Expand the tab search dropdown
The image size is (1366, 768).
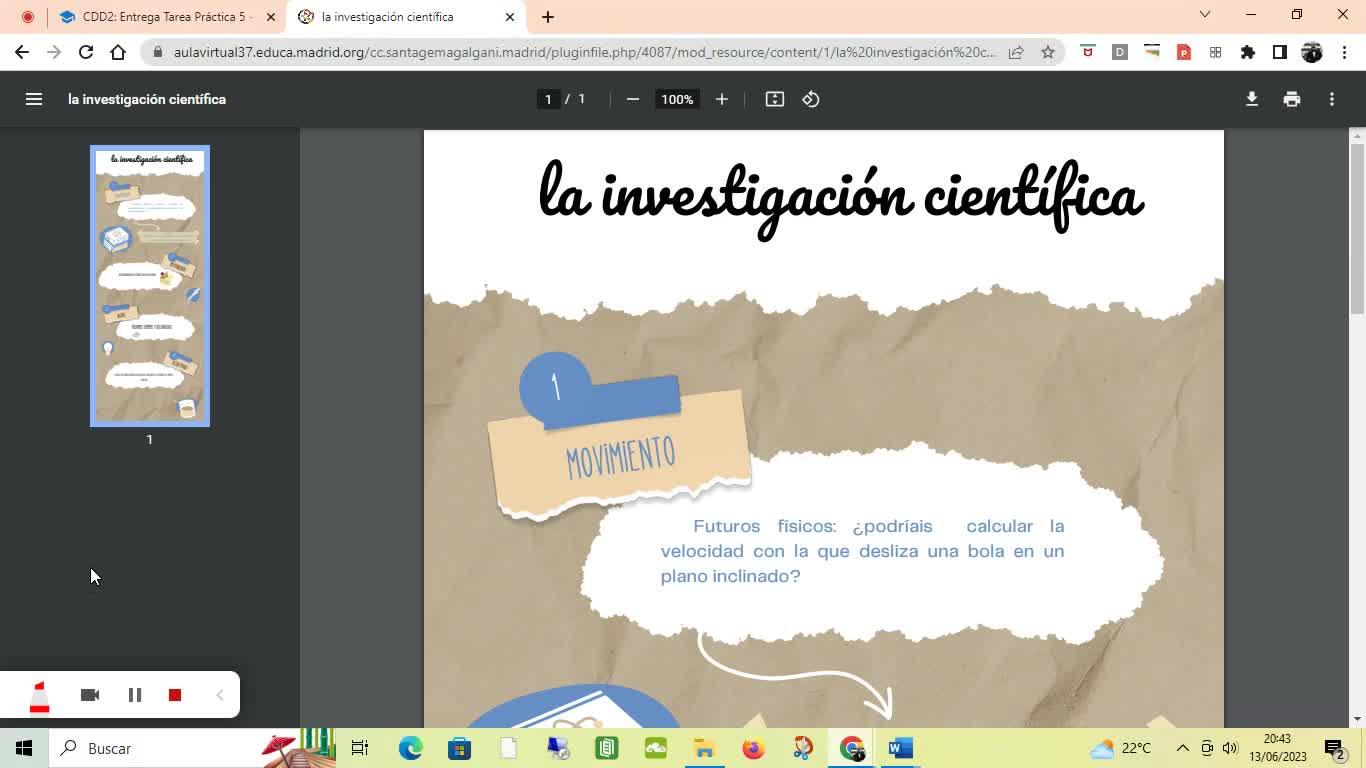pyautogui.click(x=1205, y=15)
